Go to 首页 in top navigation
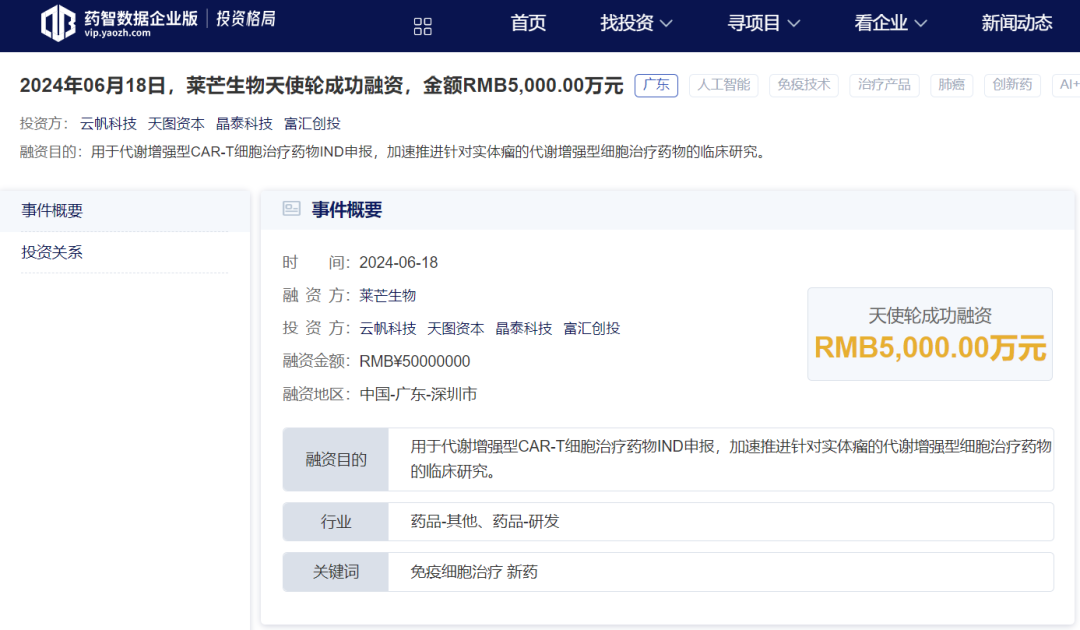Image resolution: width=1080 pixels, height=630 pixels. coord(528,23)
